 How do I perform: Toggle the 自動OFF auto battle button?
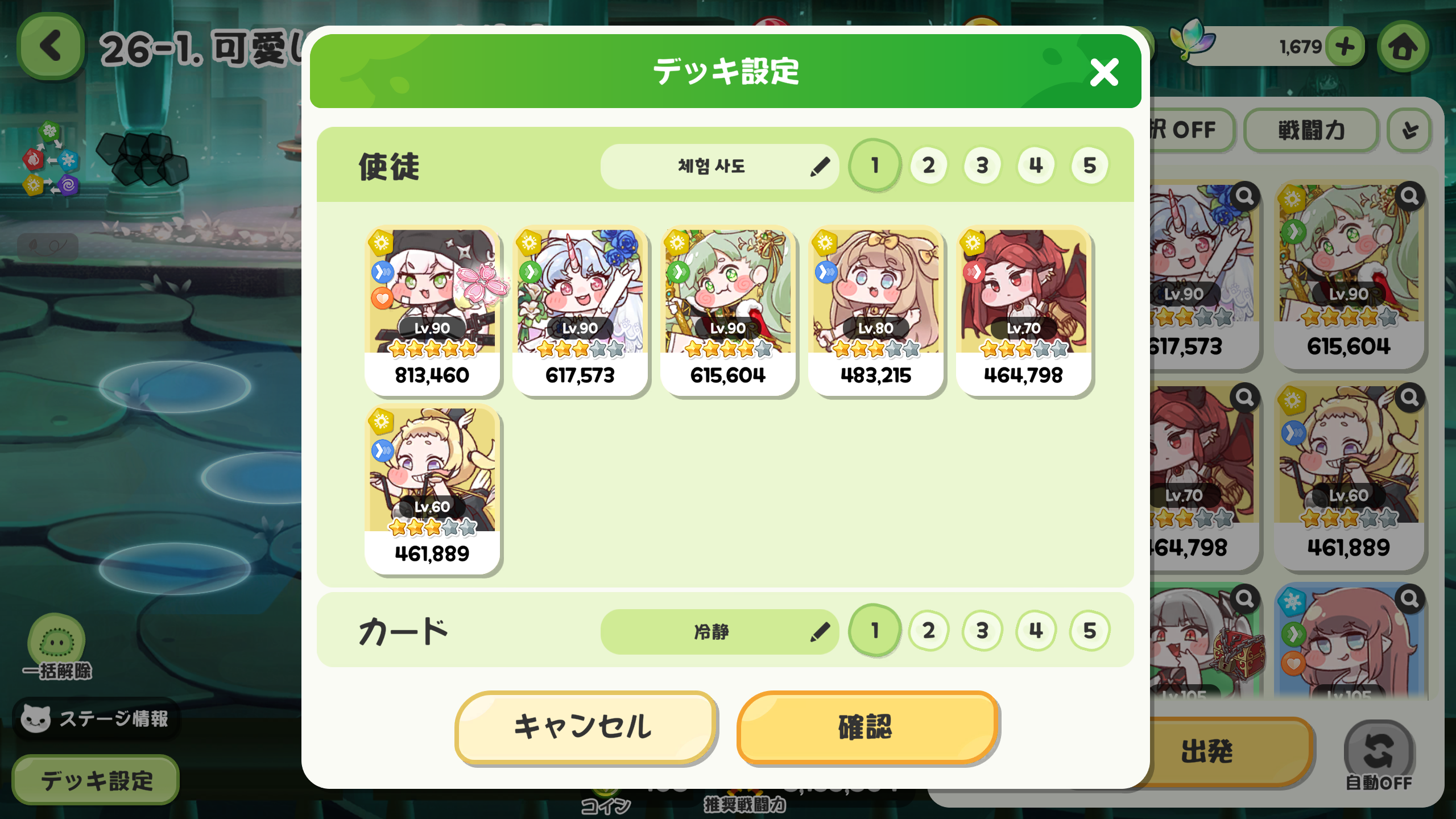point(1379,756)
